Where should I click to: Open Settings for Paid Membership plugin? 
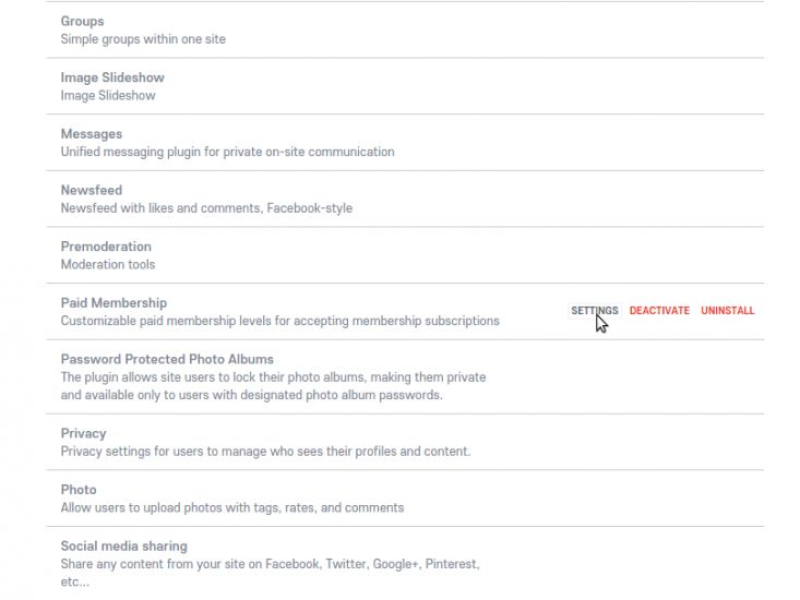[594, 311]
